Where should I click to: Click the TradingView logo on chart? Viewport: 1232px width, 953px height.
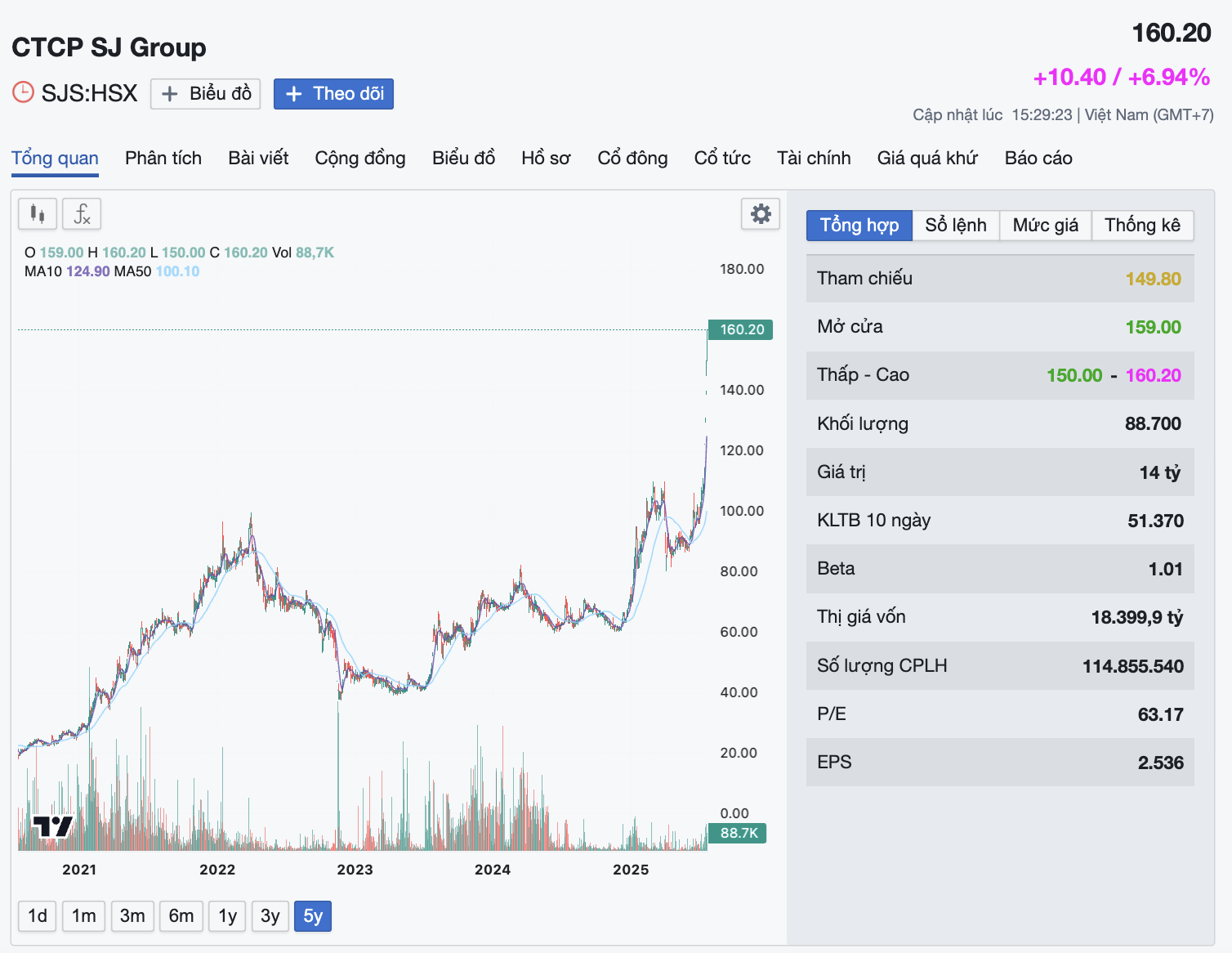tap(53, 826)
